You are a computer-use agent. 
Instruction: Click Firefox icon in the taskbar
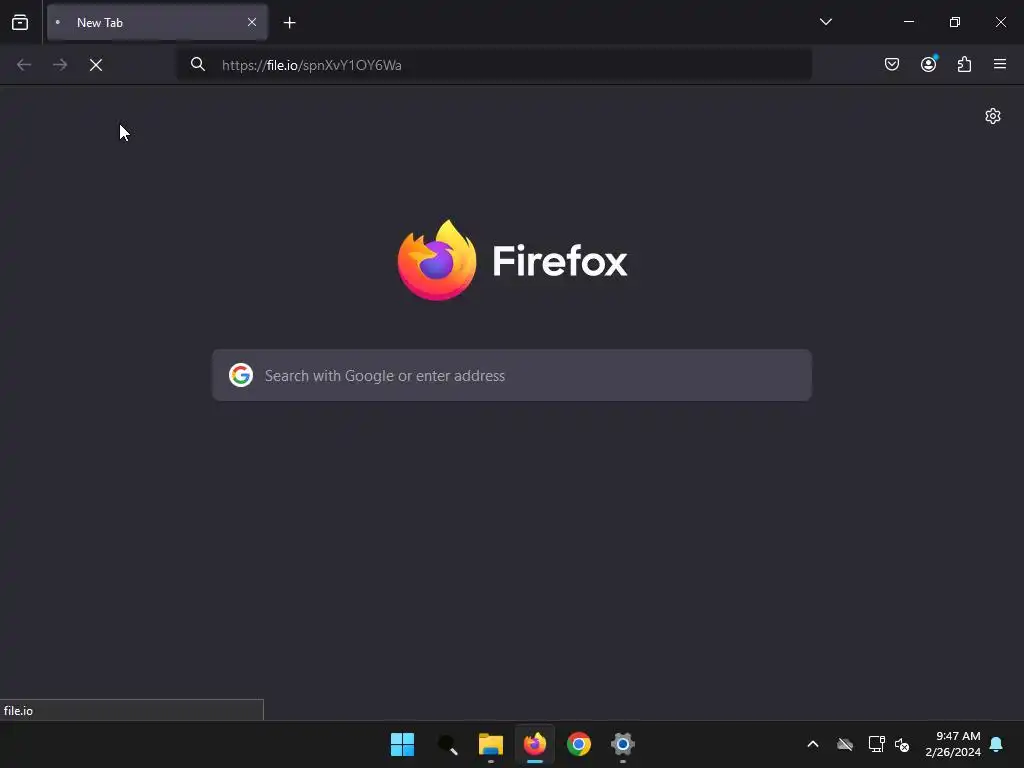point(535,744)
